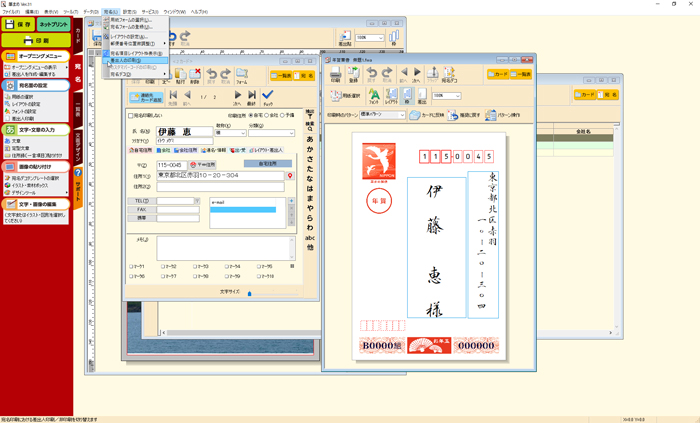
Task: Enable the 宛名印刷しない checkbox
Action: click(131, 115)
